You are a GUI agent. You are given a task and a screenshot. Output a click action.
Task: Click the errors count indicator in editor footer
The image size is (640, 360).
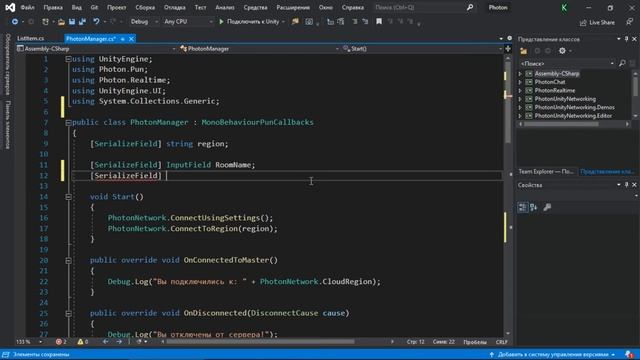click(x=61, y=342)
